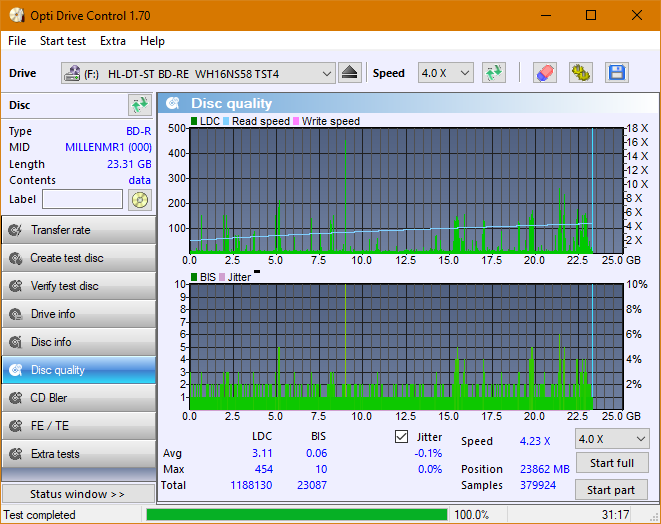Toggle the Jitter checkbox

(402, 437)
